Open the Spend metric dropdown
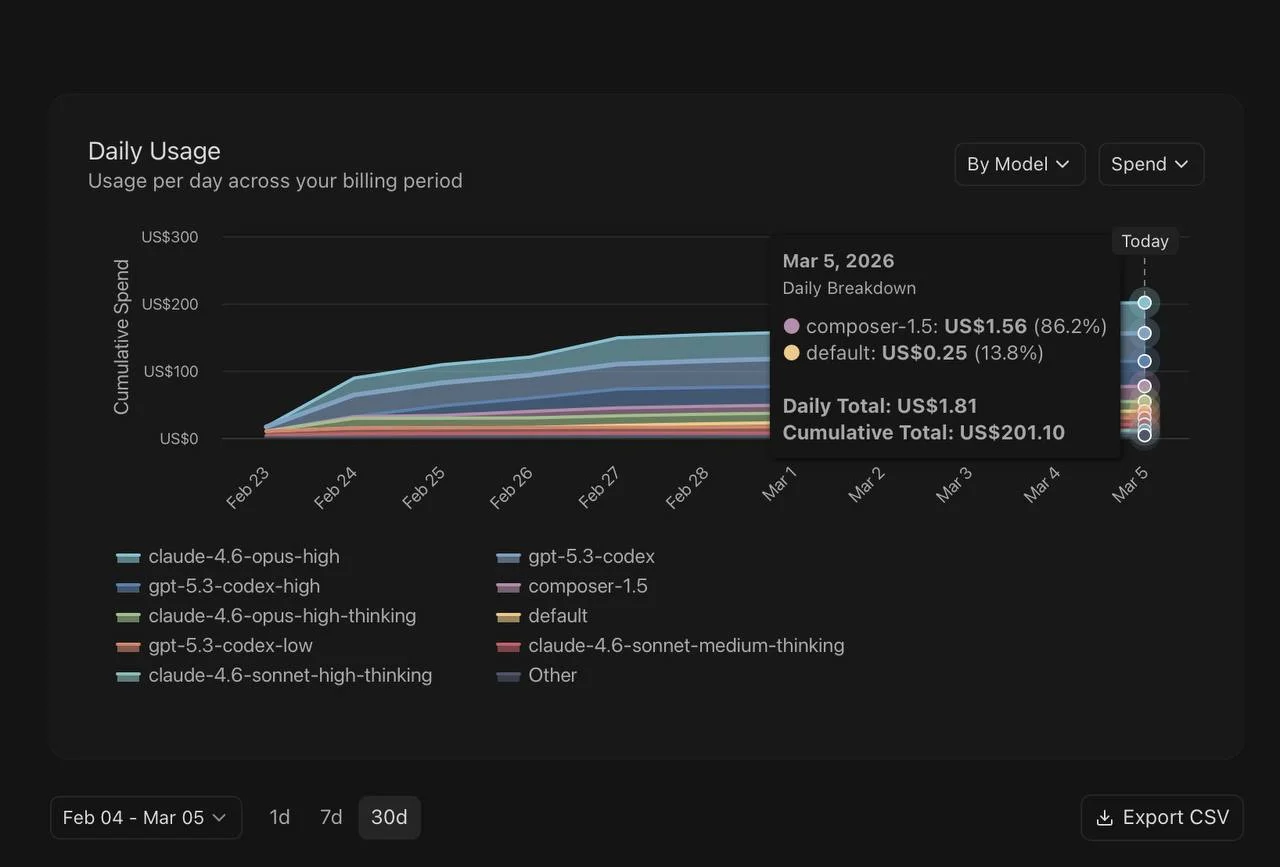The width and height of the screenshot is (1280, 867). pos(1150,164)
